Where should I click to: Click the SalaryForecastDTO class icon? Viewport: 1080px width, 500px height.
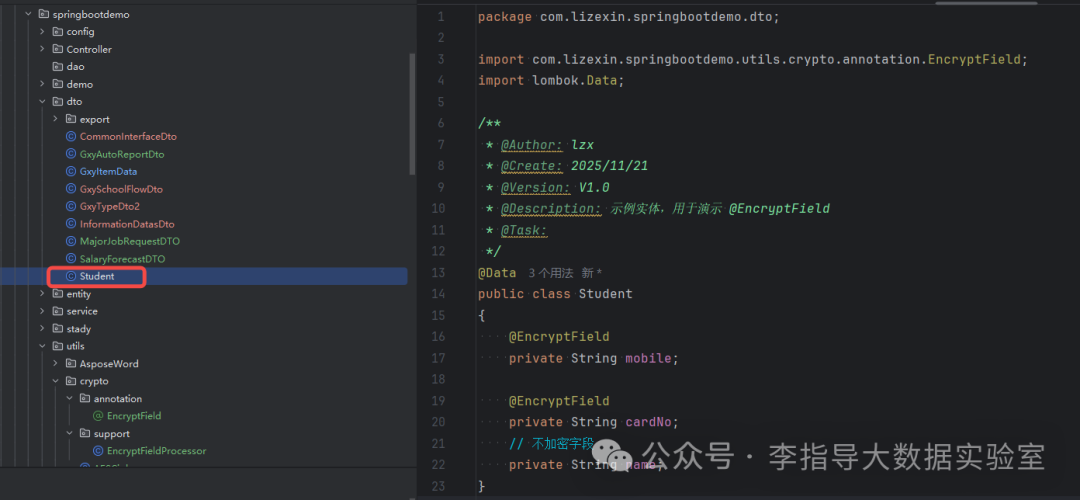click(x=71, y=259)
